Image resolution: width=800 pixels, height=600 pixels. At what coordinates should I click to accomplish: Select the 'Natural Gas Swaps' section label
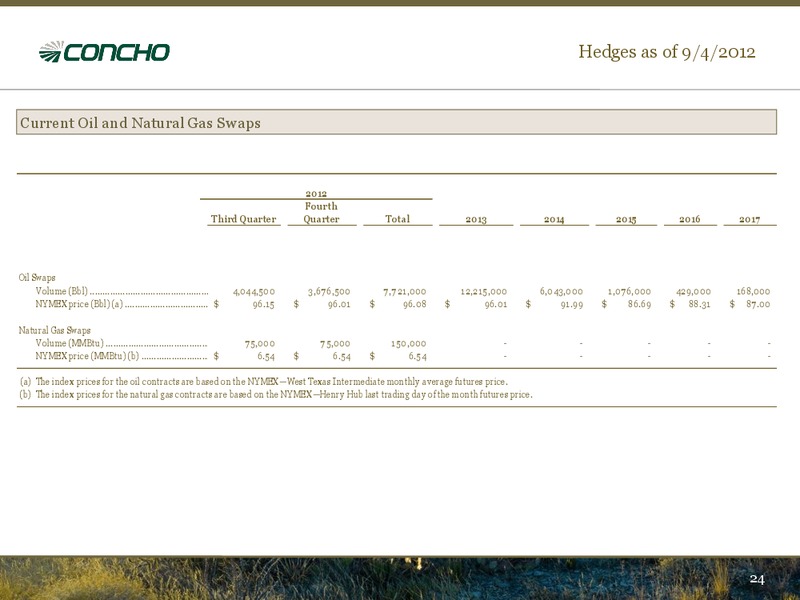54,331
